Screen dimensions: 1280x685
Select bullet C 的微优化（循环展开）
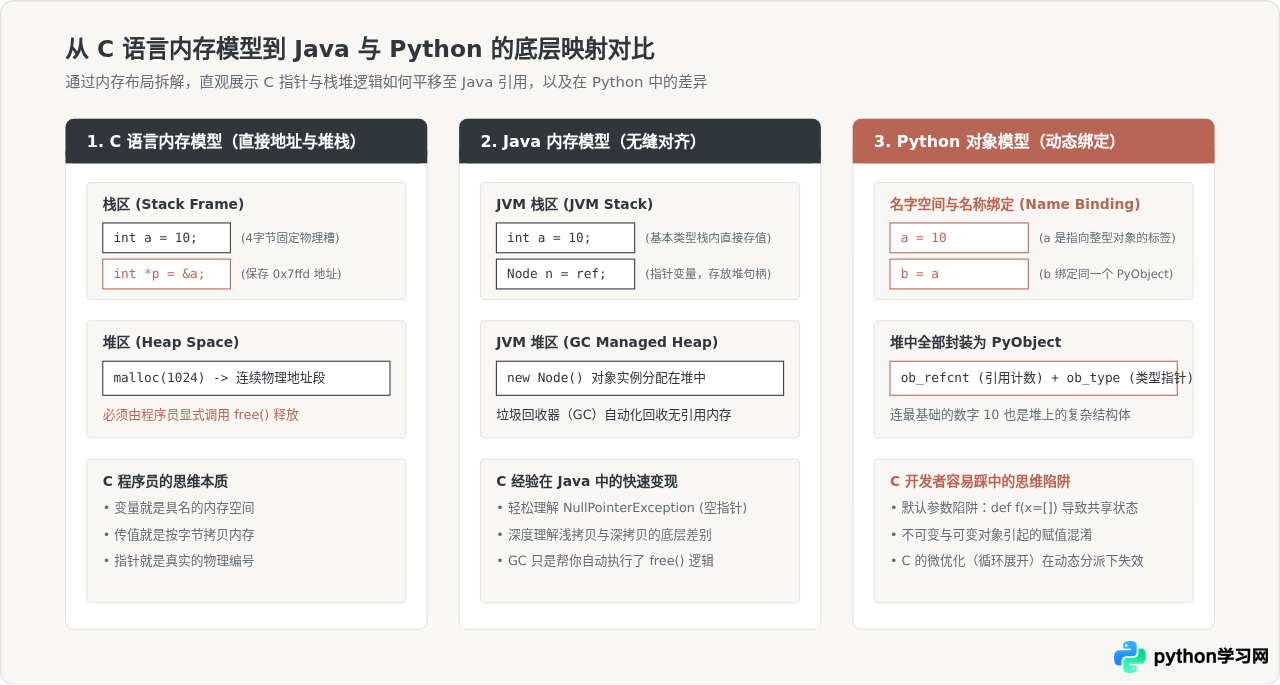1017,561
